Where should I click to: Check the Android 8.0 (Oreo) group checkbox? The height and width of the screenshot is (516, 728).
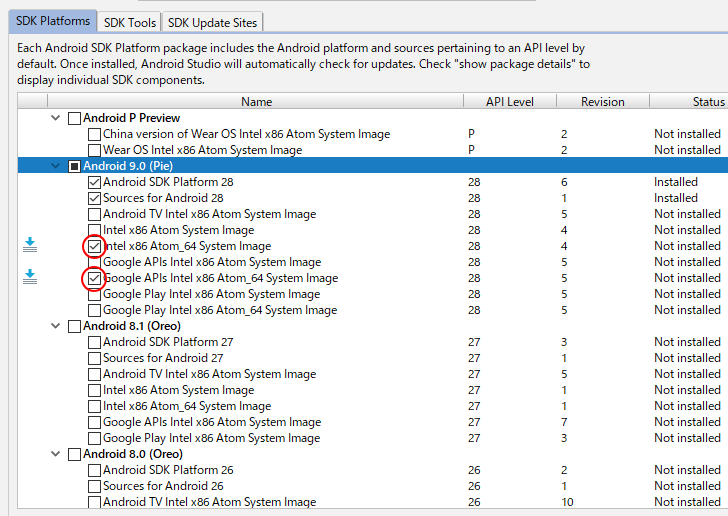click(74, 454)
